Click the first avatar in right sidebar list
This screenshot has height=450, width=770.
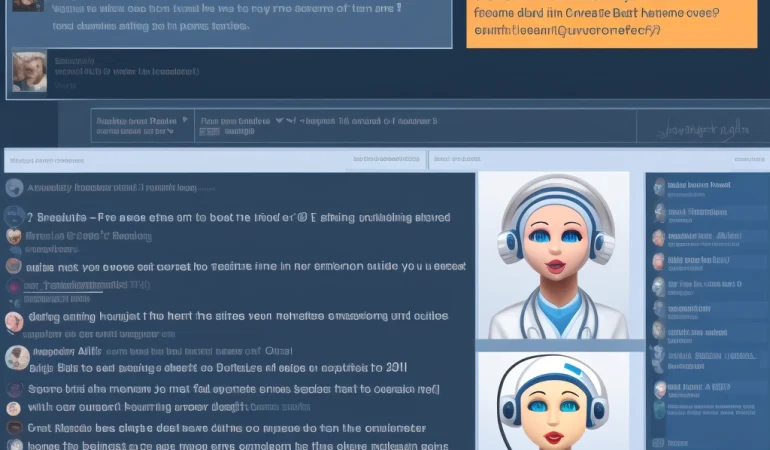click(x=657, y=186)
